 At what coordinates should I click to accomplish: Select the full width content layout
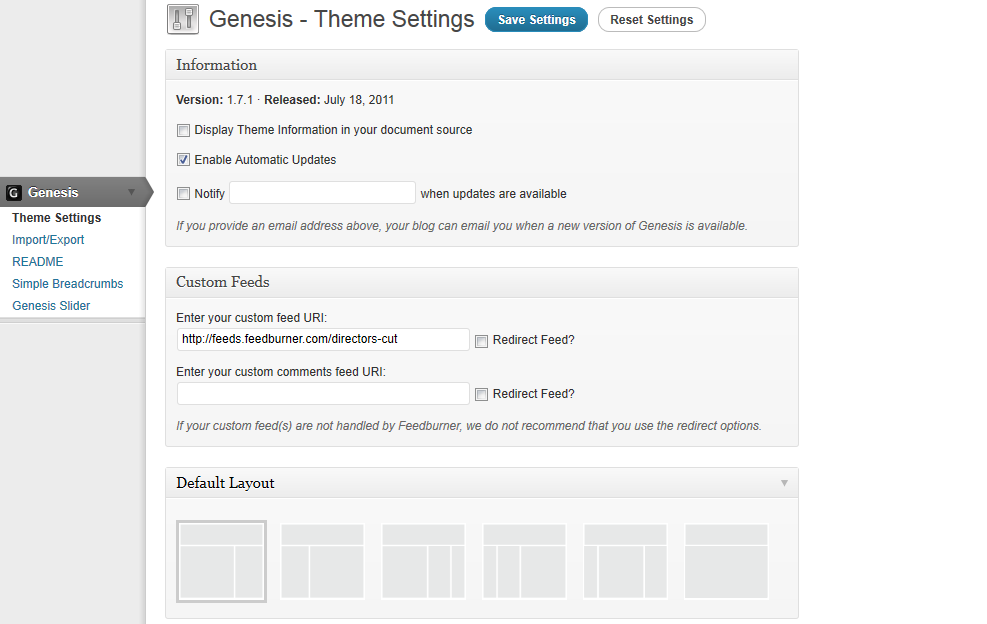(726, 560)
